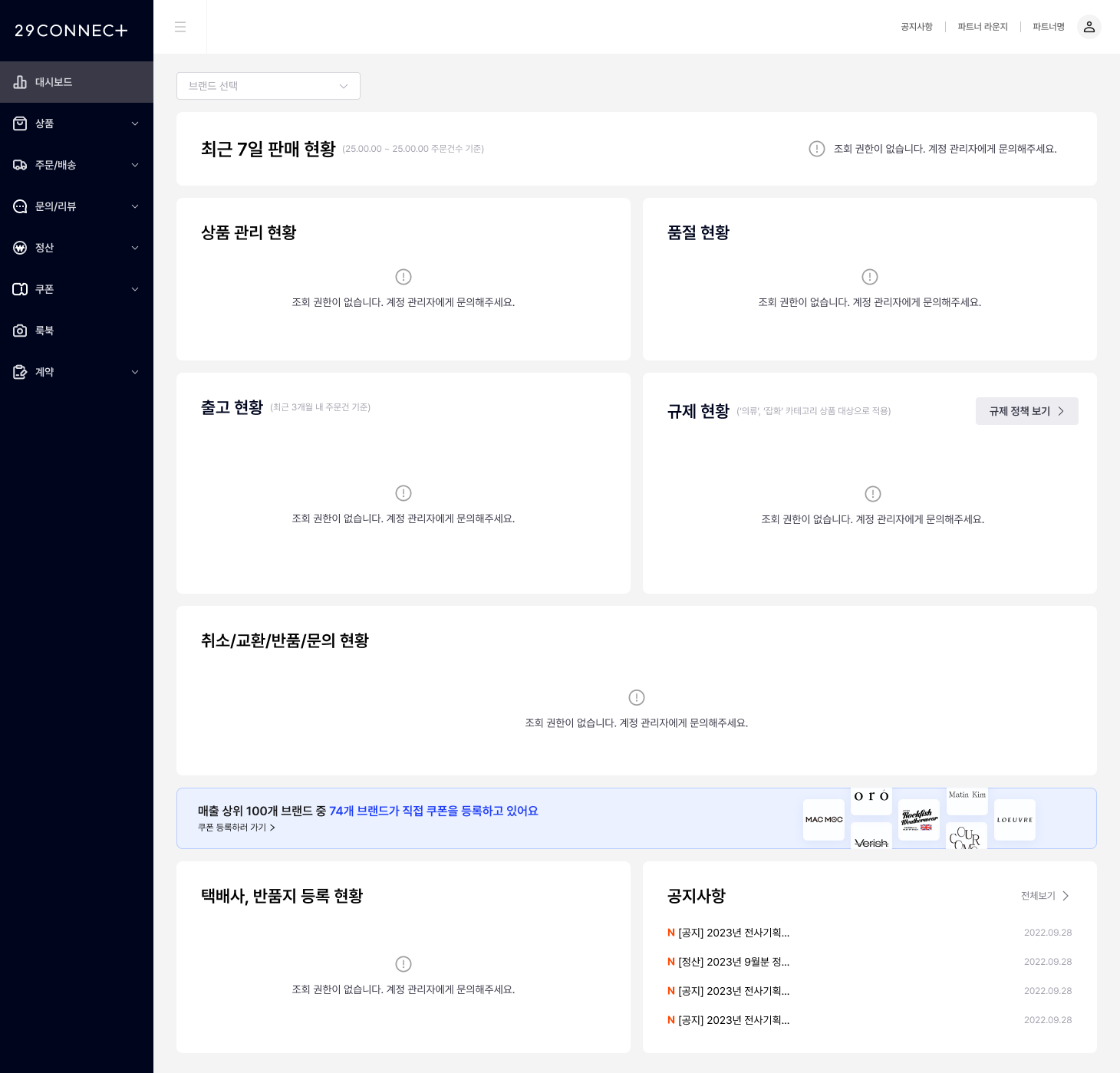Open the user profile avatar icon
1120x1073 pixels.
[1089, 27]
